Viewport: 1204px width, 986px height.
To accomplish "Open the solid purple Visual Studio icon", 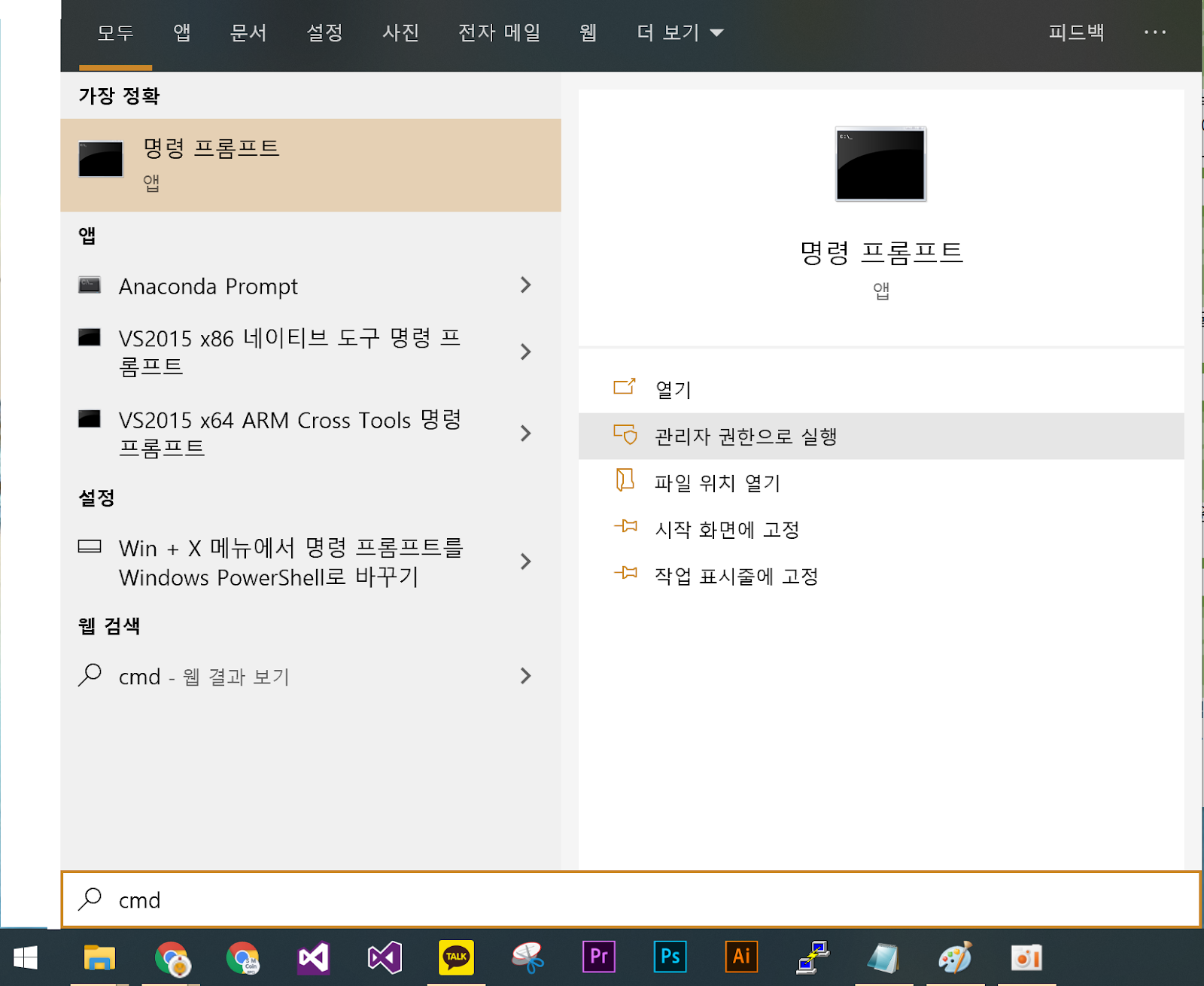I will click(314, 958).
